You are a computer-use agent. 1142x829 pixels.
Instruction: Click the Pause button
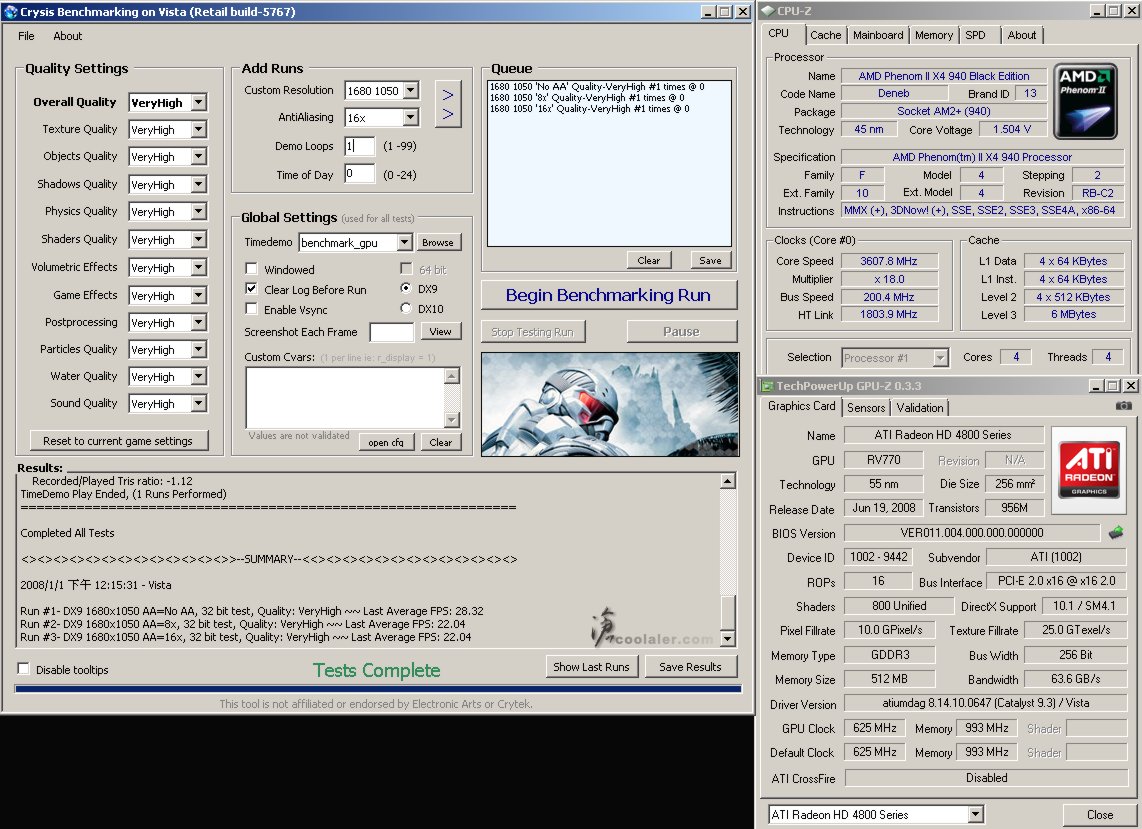[682, 331]
